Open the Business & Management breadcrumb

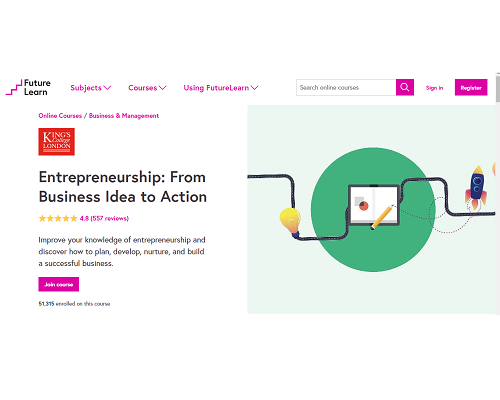(x=124, y=116)
